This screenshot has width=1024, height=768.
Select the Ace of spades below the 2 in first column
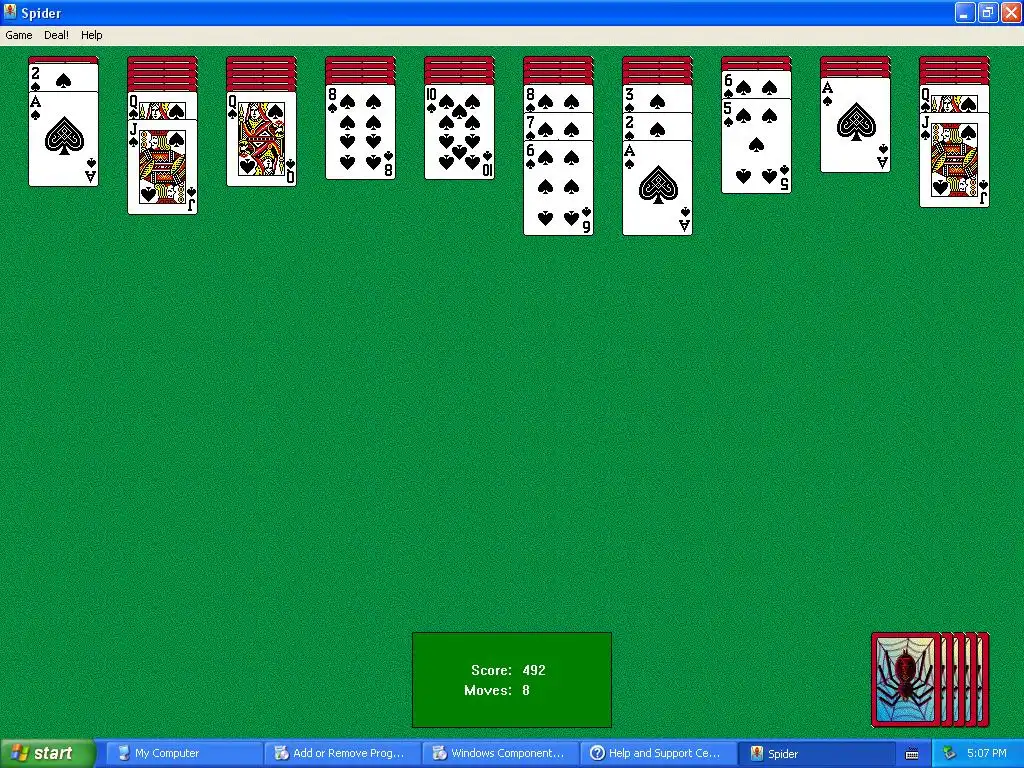63,139
